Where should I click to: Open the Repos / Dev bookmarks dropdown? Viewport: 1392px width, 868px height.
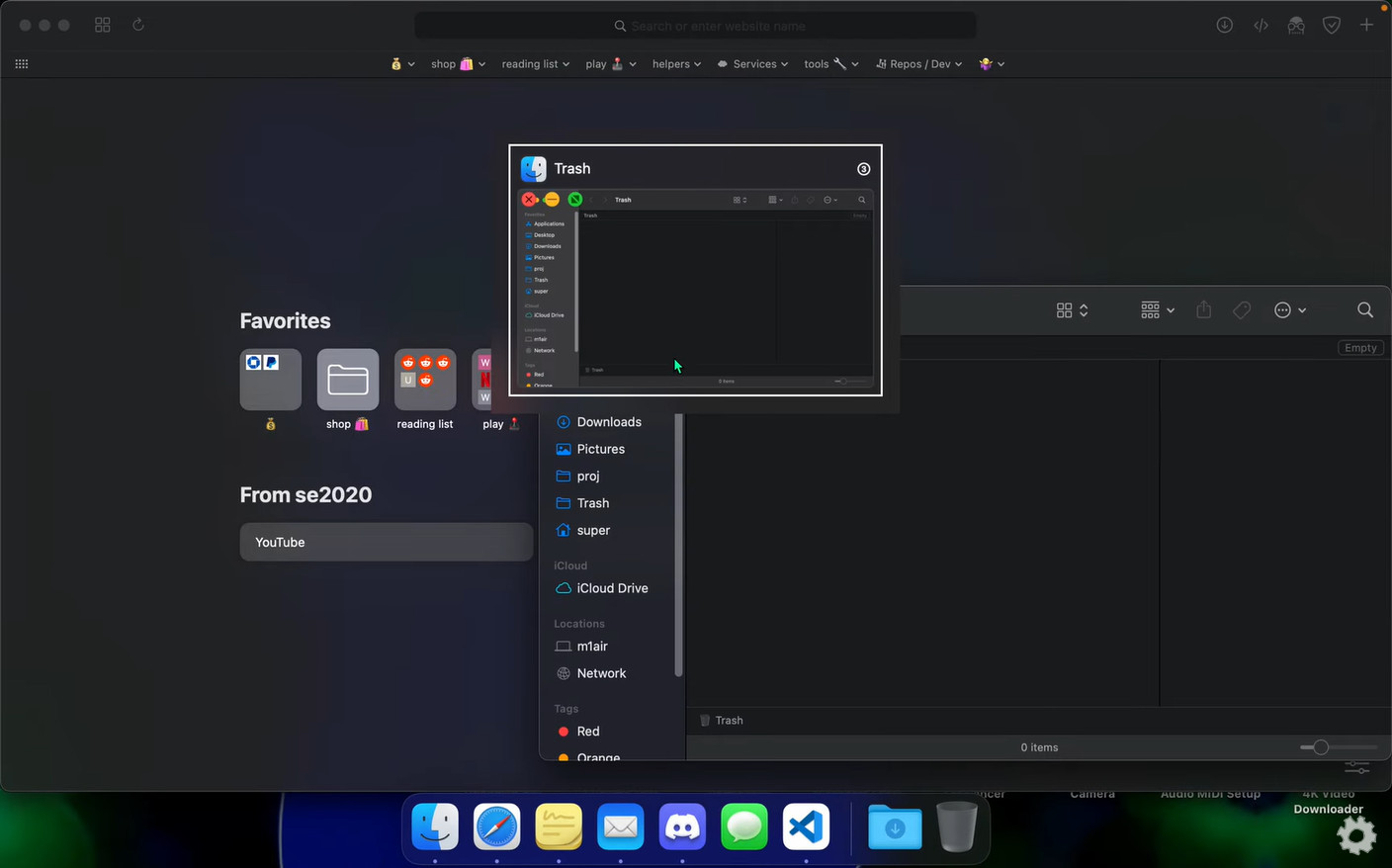click(x=919, y=64)
